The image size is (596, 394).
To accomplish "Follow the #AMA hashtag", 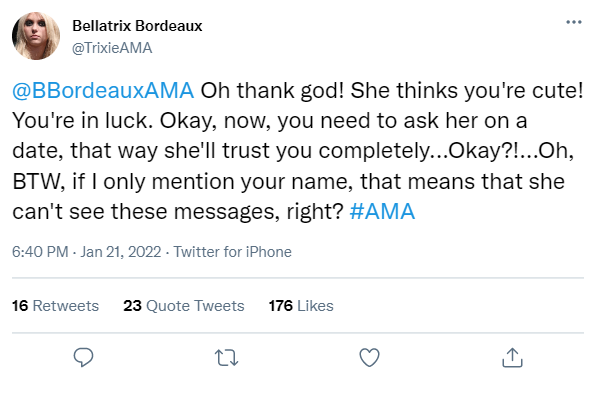I will [x=382, y=211].
